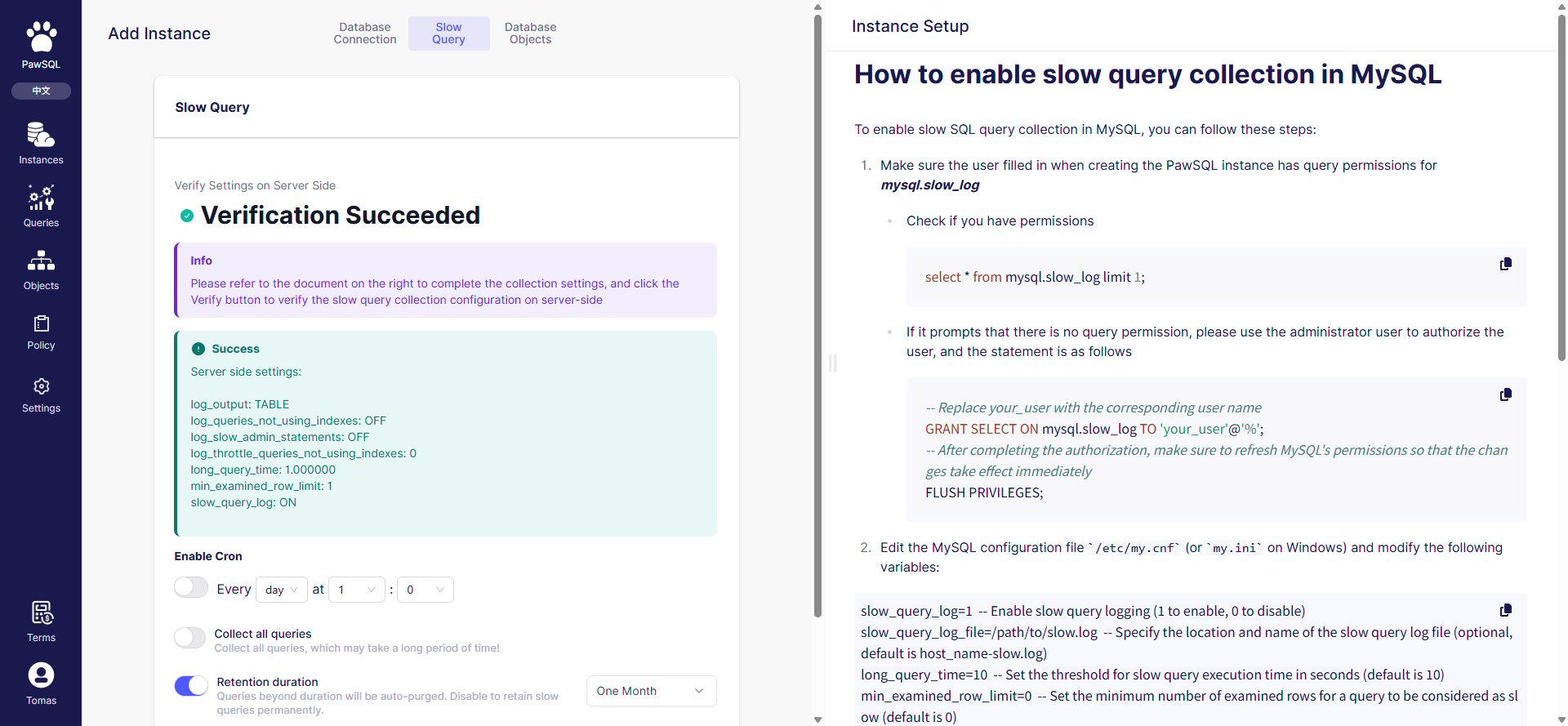Click the 'log_output: TABLE' setting text
This screenshot has height=726, width=1568.
240,404
